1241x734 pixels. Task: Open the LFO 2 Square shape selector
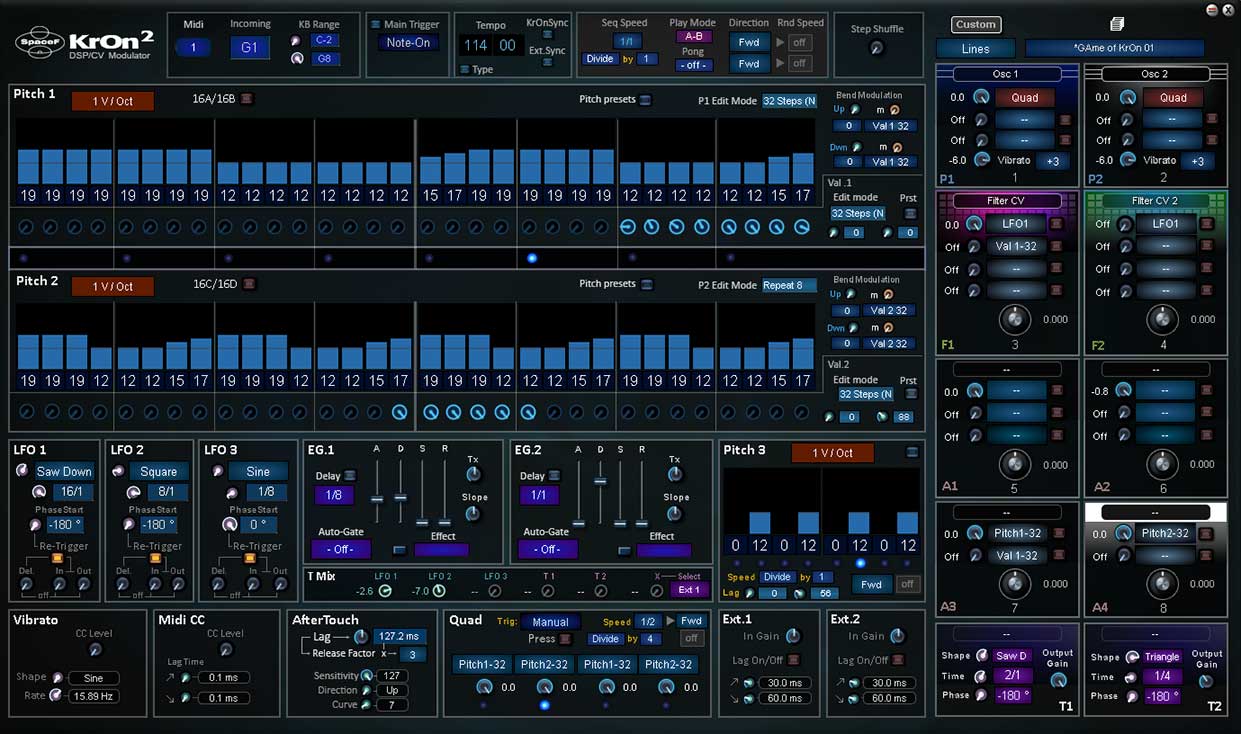pyautogui.click(x=158, y=471)
